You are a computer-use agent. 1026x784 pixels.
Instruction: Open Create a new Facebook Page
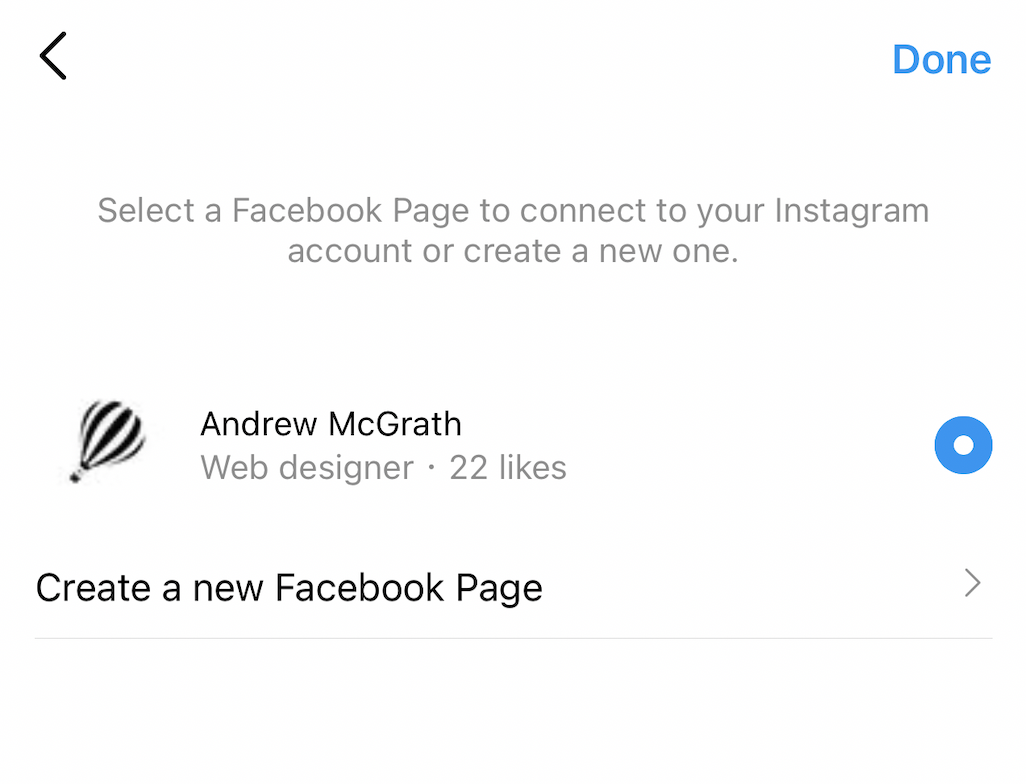[289, 587]
